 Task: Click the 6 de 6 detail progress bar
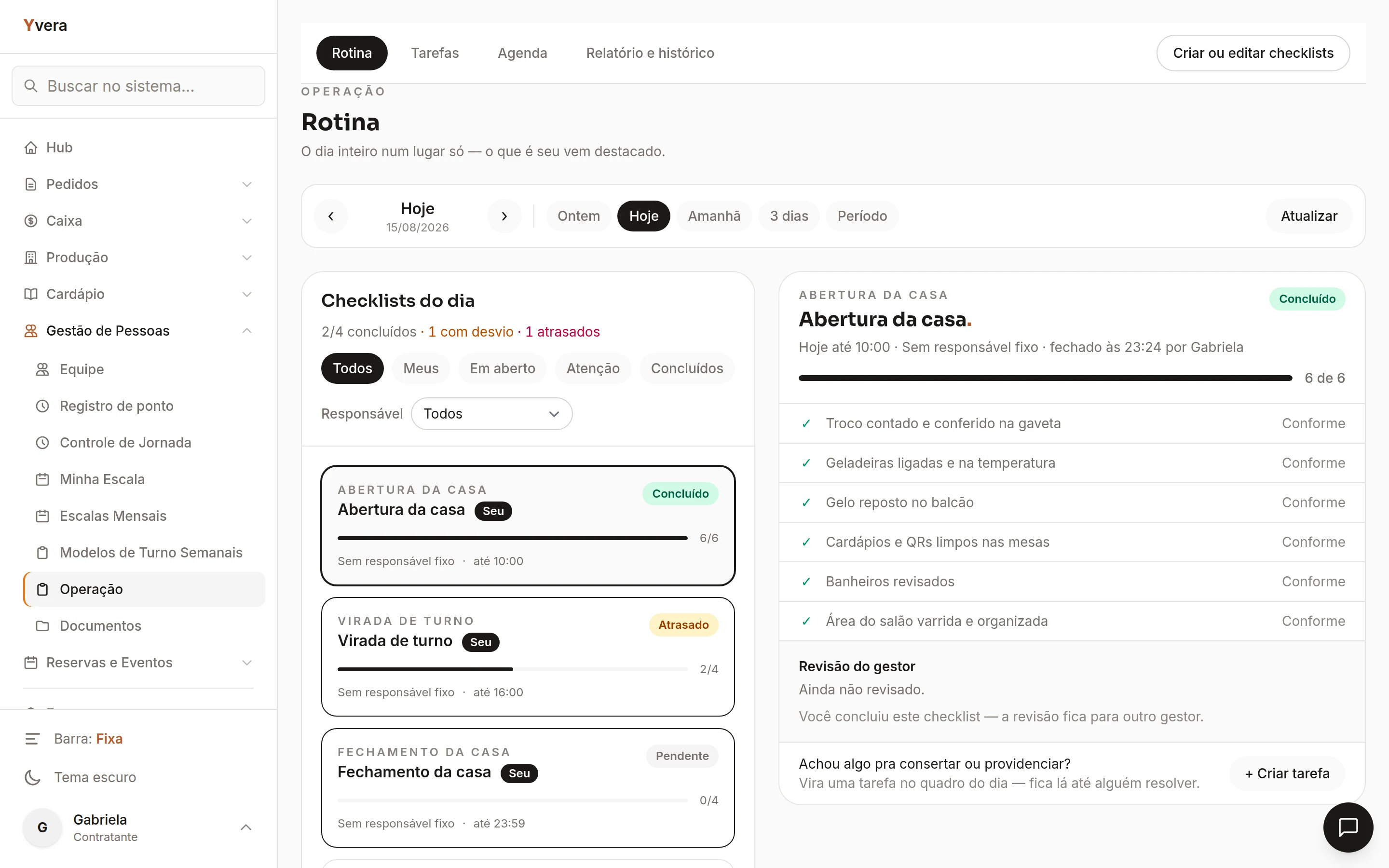pos(1045,379)
